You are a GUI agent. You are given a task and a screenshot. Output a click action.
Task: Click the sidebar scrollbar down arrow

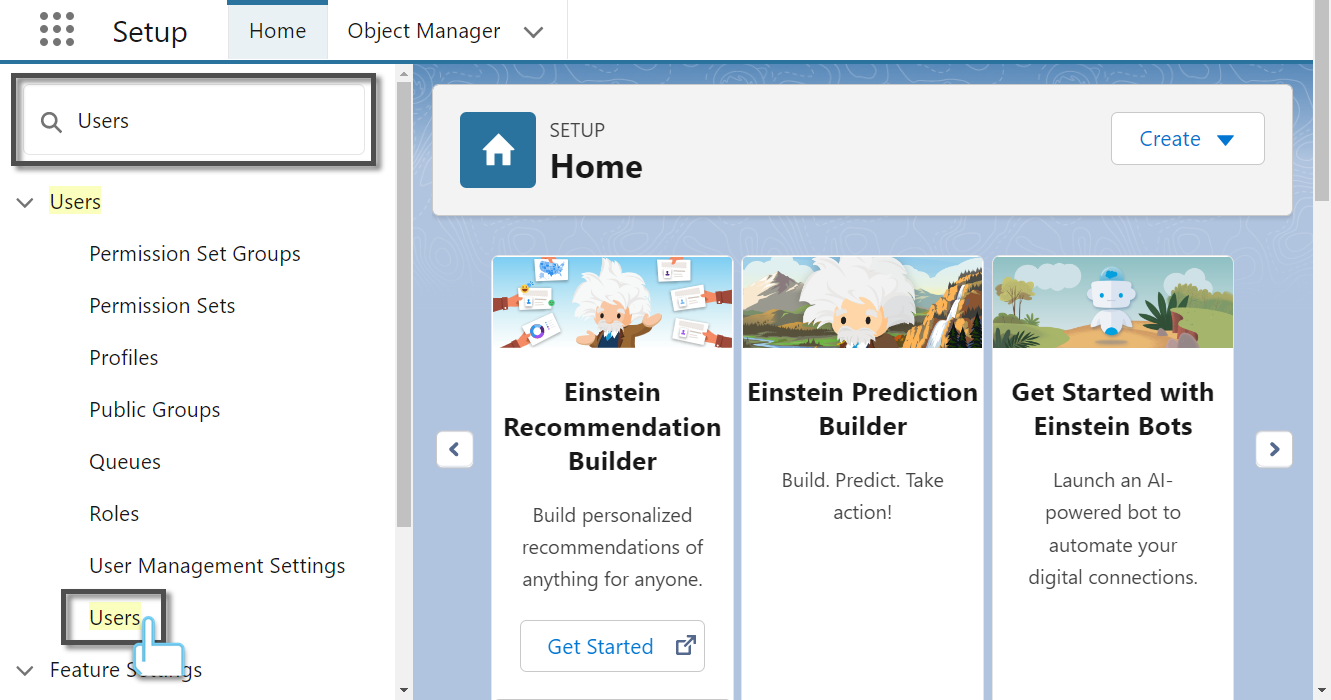(x=404, y=690)
